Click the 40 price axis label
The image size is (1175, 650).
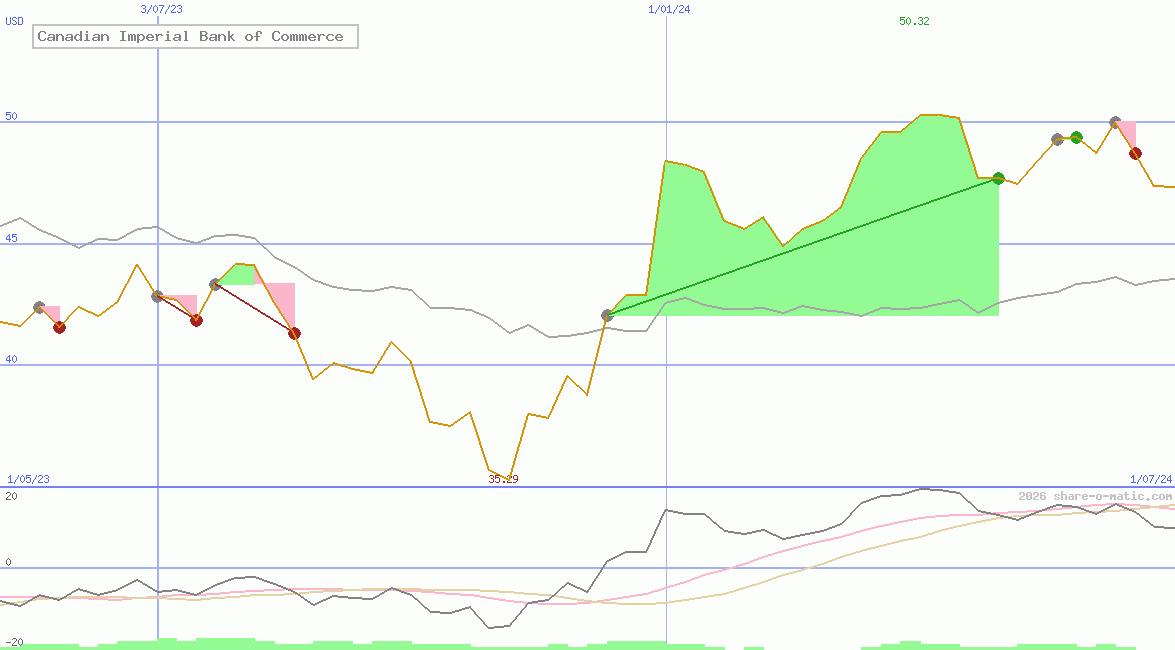11,359
